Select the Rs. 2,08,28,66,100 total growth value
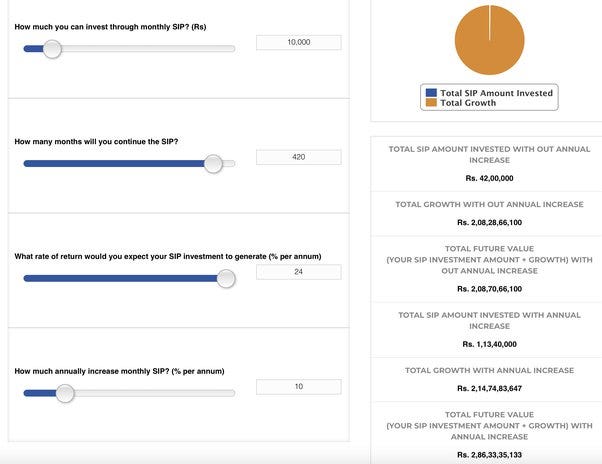Screen dimensions: 602x464 (489, 222)
